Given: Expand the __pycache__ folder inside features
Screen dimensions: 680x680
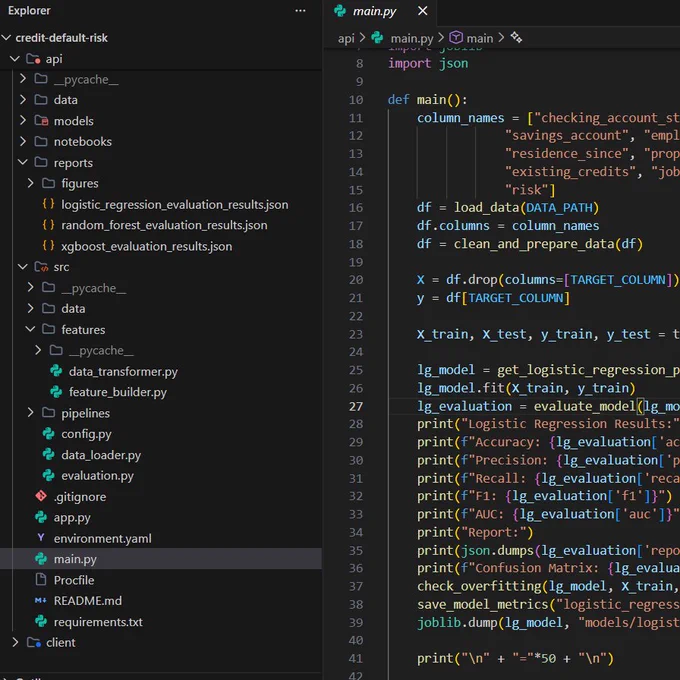Looking at the screenshot, I should click(38, 350).
